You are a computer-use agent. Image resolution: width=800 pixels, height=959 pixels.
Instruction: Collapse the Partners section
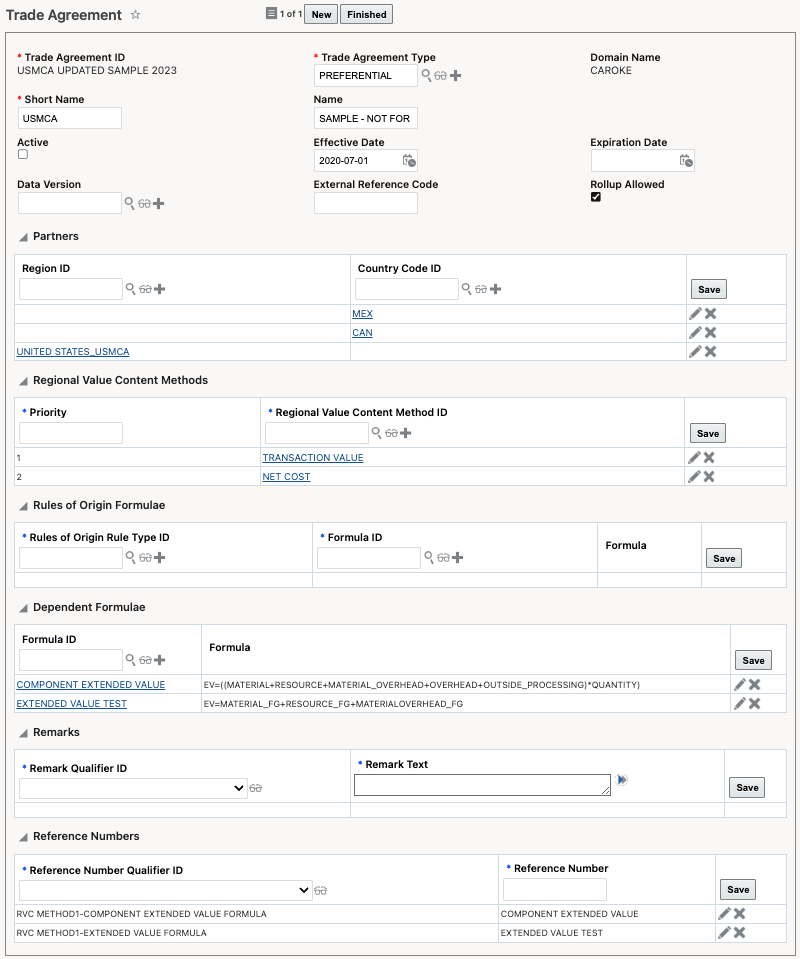click(x=24, y=237)
